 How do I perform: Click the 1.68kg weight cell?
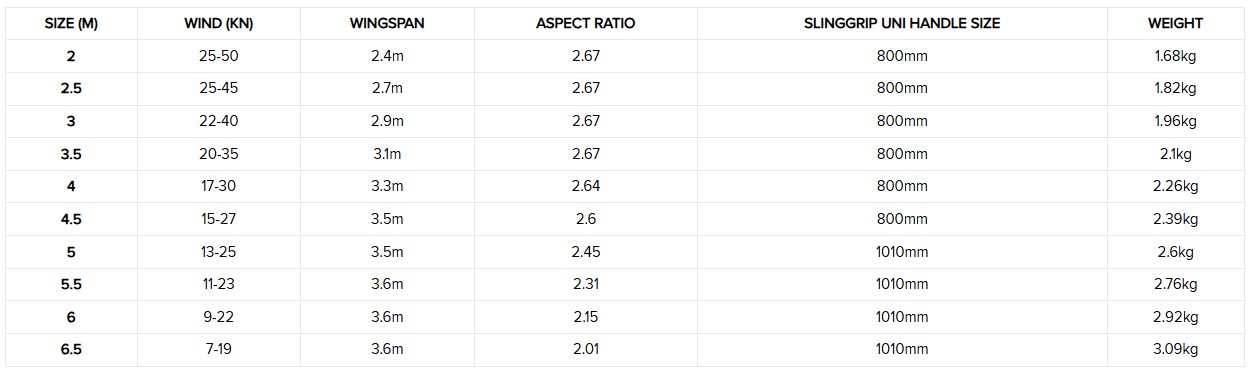tap(1175, 56)
